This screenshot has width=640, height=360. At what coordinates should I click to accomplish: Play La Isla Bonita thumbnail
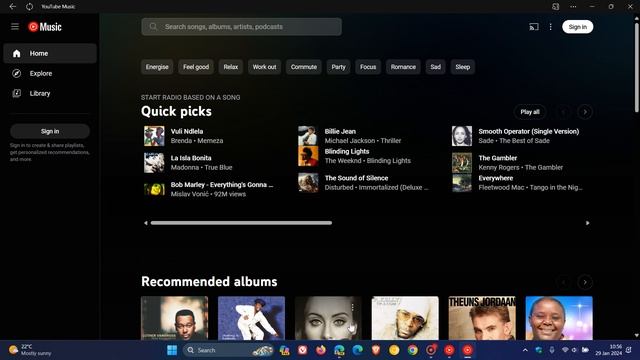click(154, 163)
